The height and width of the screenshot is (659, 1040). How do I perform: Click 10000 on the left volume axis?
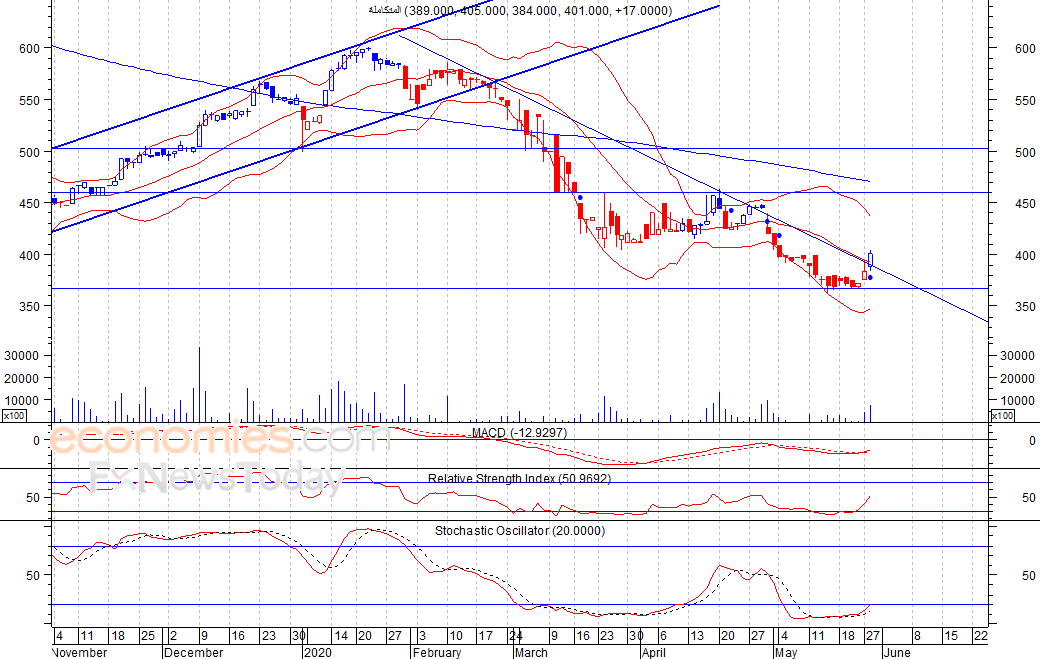(22, 400)
